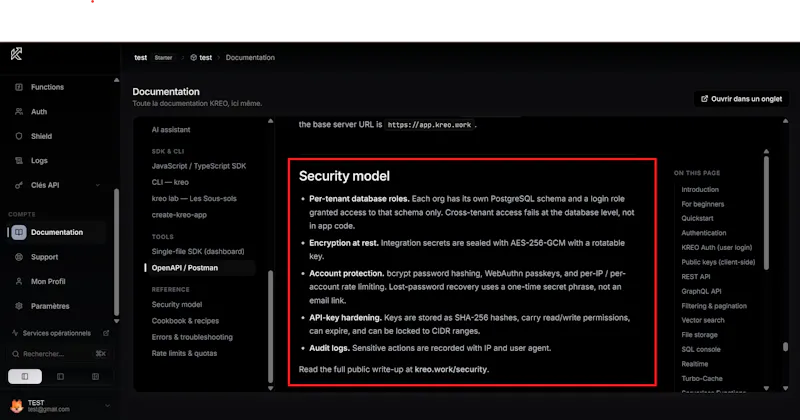Viewport: 800px width, 420px height.
Task: Open Support via its lifebuoy icon
Action: (19, 257)
